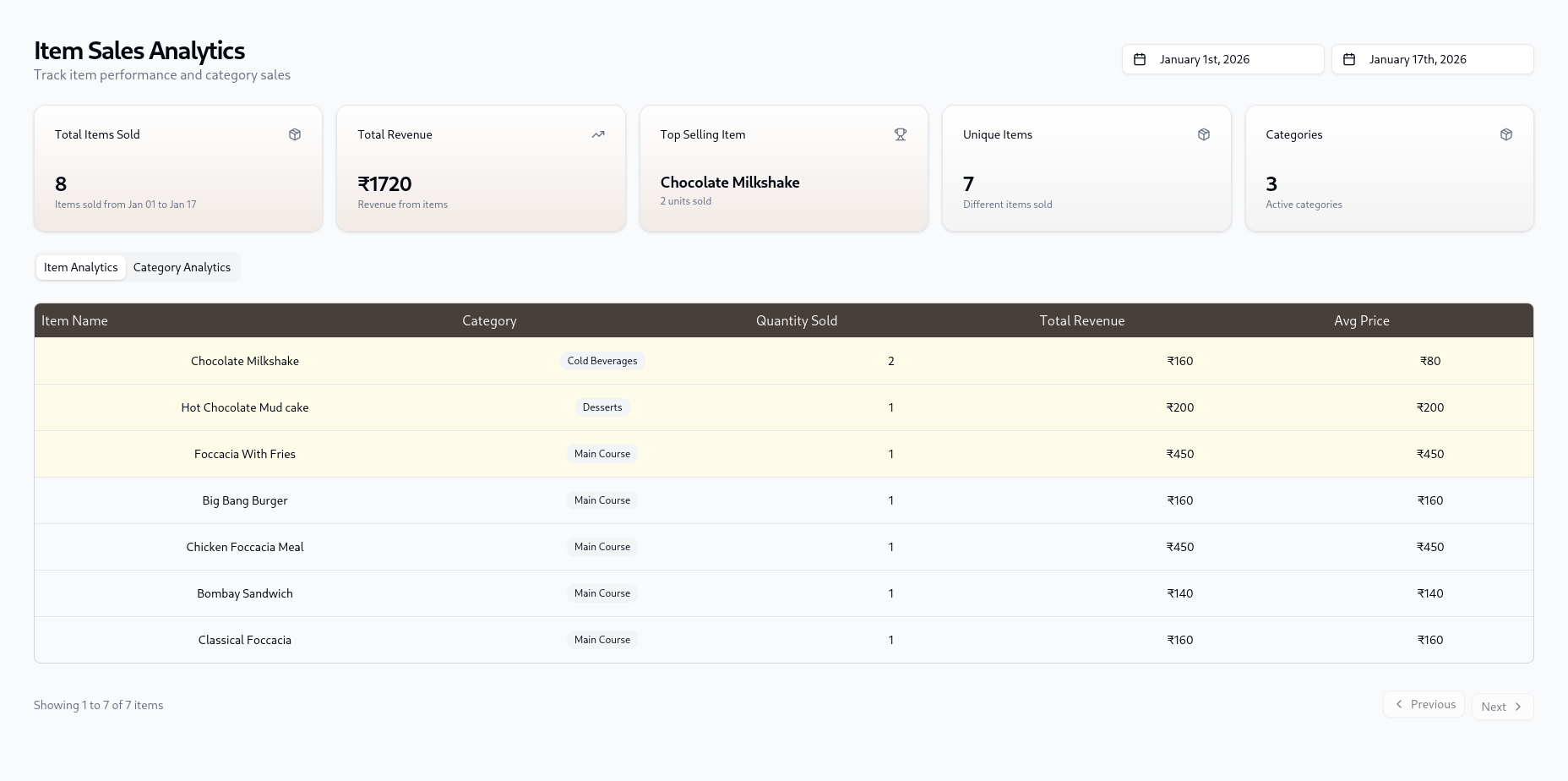
Task: Switch to the Category Analytics tab
Action: pos(182,267)
